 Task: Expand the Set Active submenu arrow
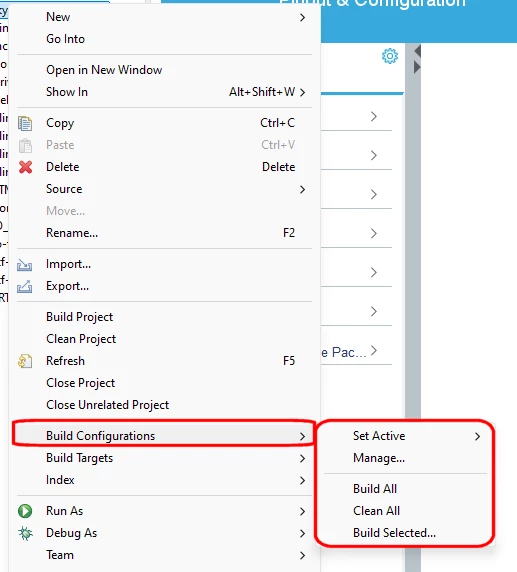477,436
